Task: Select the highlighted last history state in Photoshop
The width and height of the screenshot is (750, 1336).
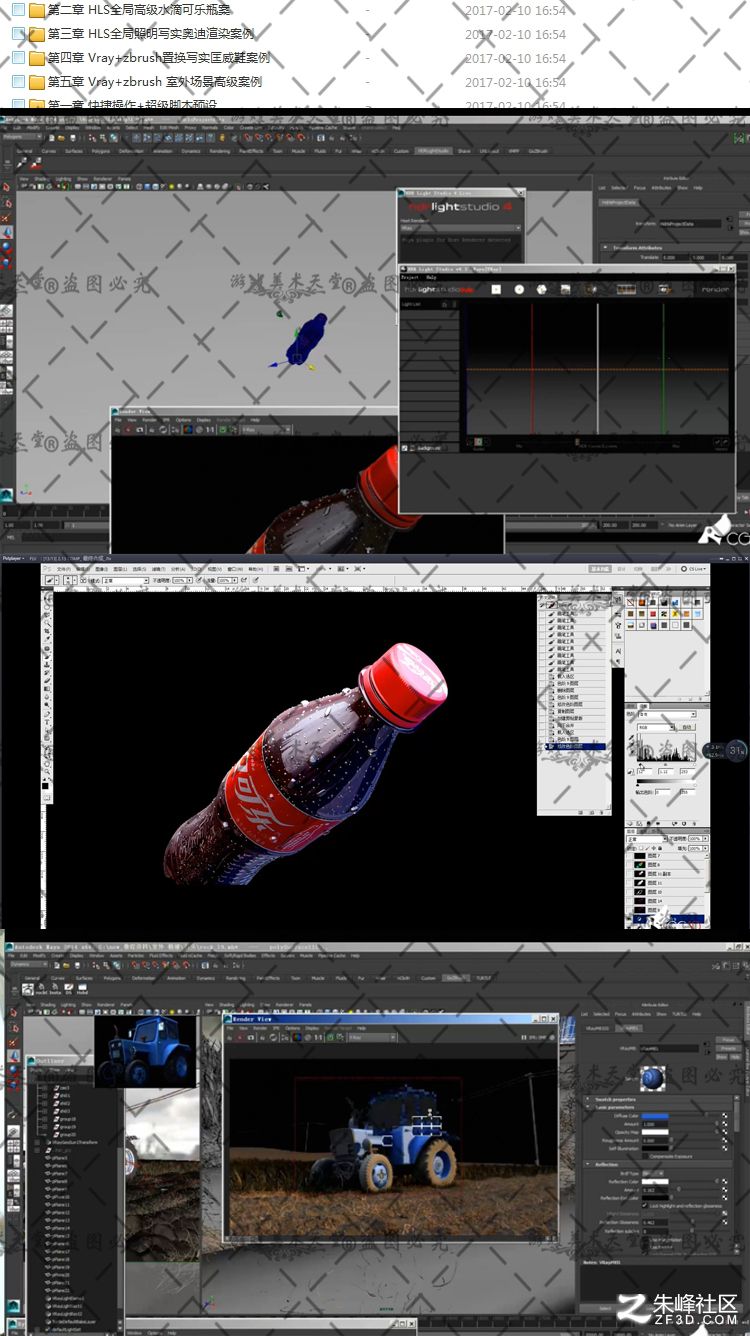Action: point(573,747)
